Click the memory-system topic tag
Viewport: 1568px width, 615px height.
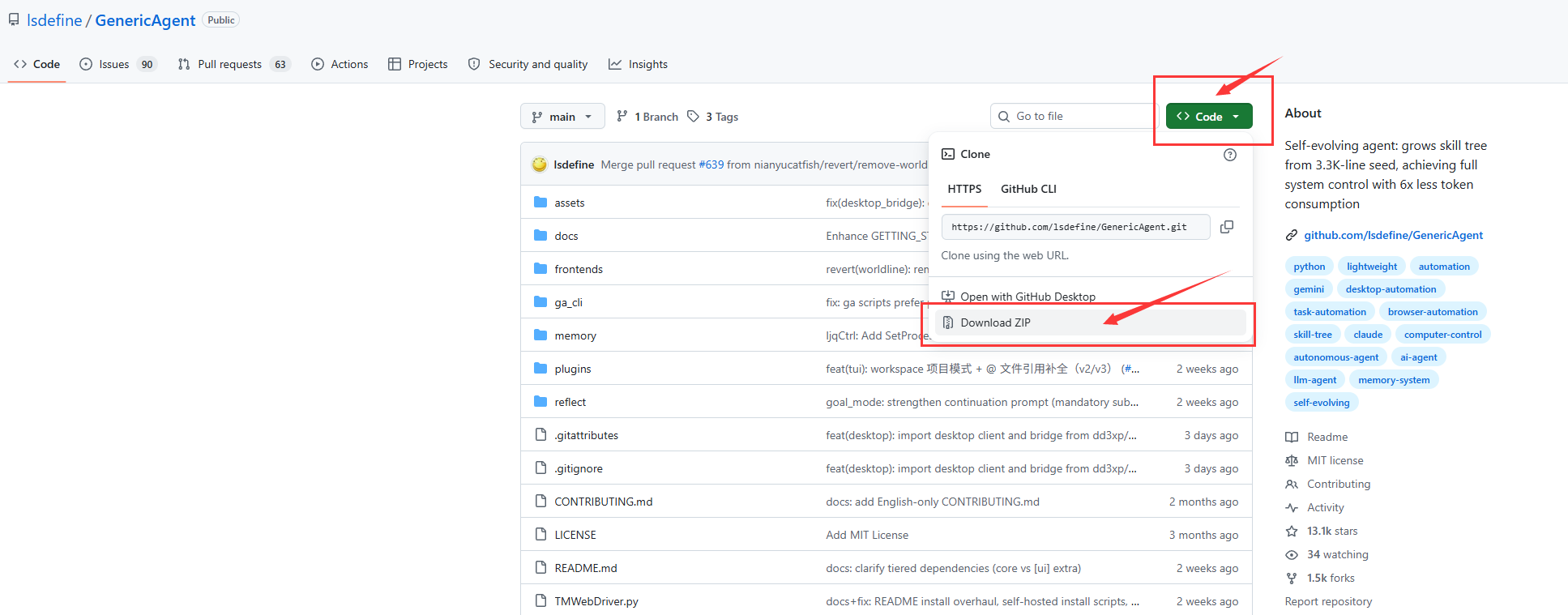pos(1394,380)
